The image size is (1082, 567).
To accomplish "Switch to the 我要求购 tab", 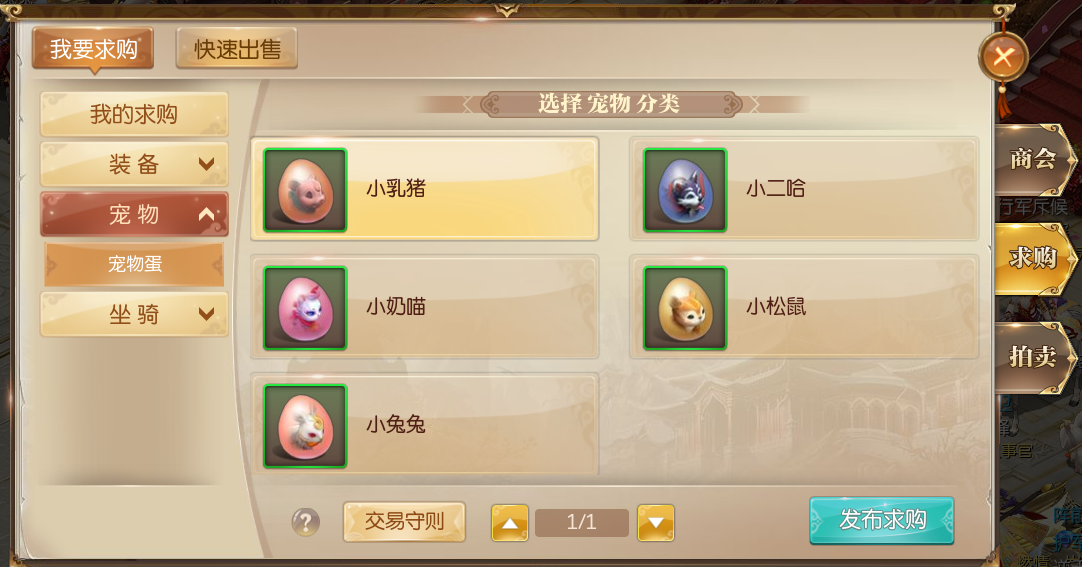I will click(x=93, y=48).
